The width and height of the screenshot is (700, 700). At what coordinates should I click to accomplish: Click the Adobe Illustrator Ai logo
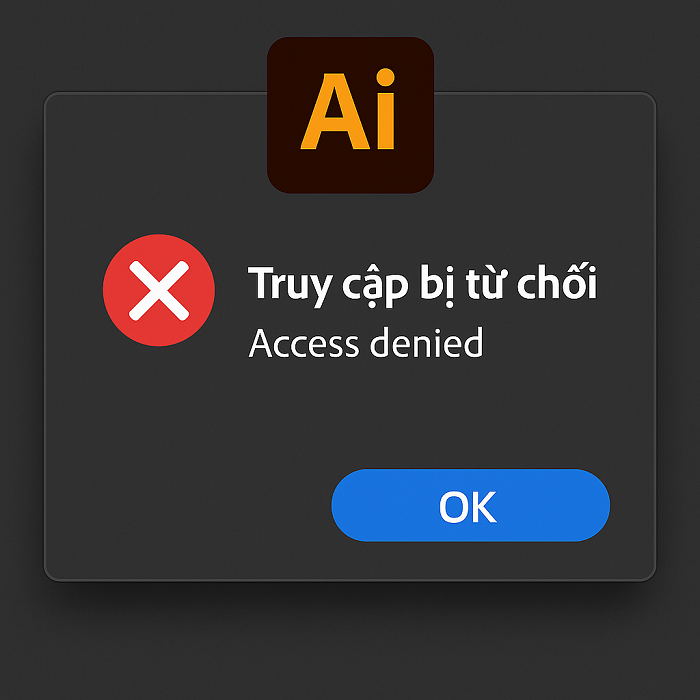point(350,115)
